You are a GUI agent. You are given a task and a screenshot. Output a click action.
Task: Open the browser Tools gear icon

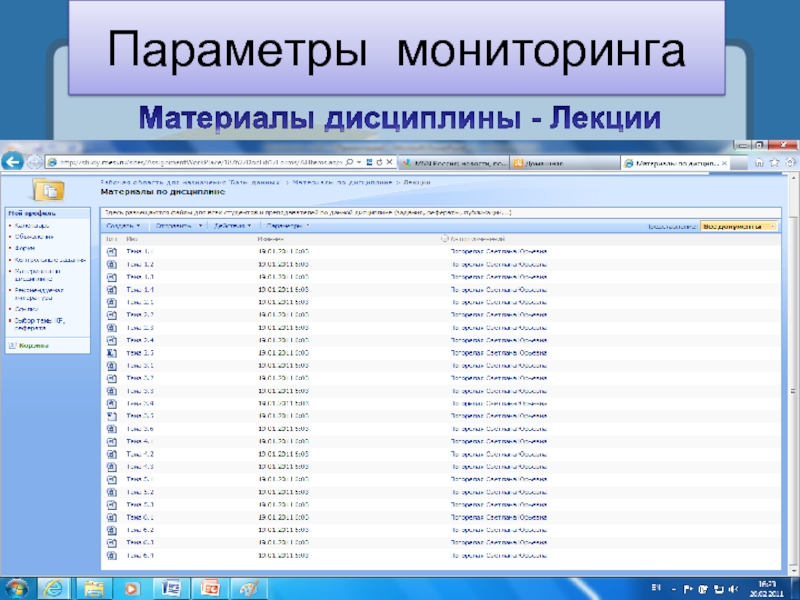pyautogui.click(x=790, y=162)
